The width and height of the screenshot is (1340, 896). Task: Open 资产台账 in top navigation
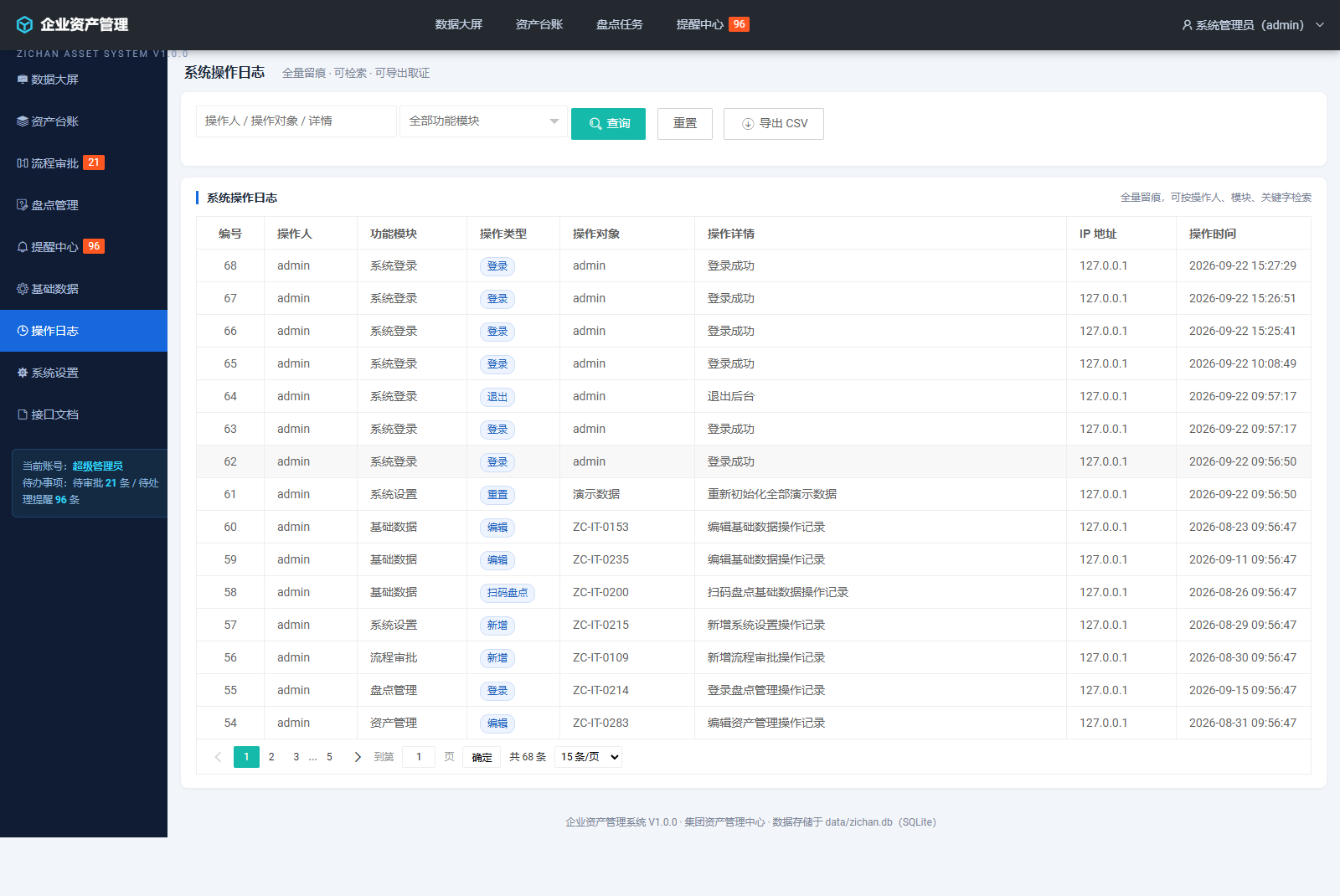(x=539, y=25)
